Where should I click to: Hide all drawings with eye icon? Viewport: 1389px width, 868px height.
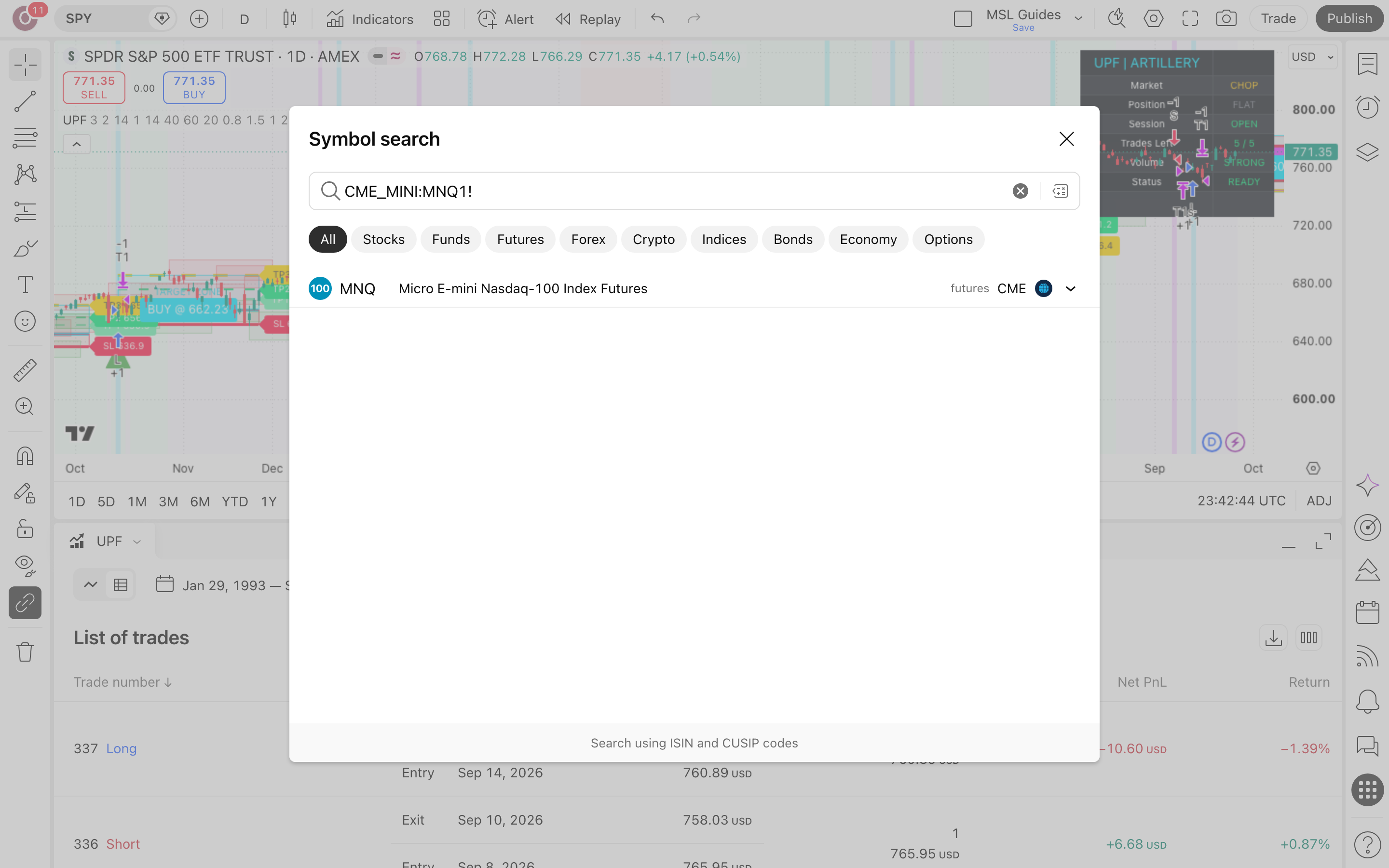click(x=25, y=566)
